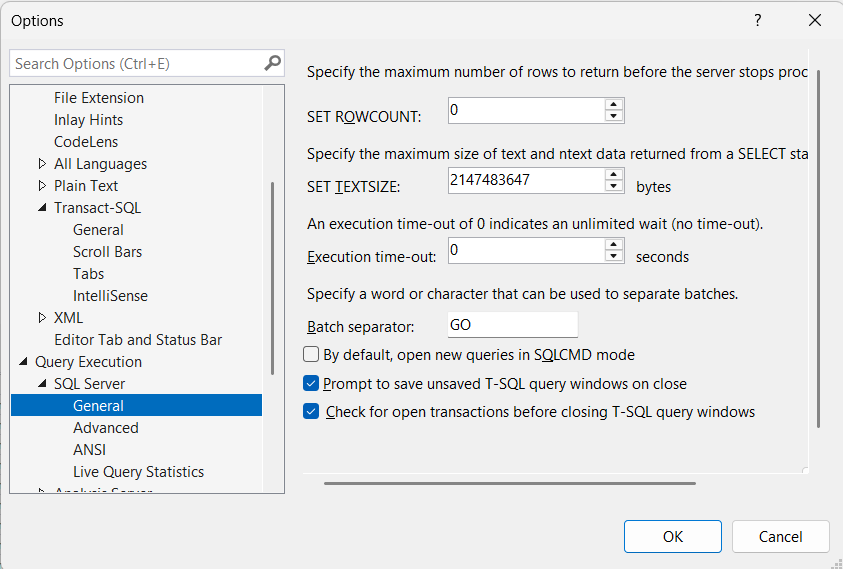Image resolution: width=843 pixels, height=569 pixels.
Task: Click the Batch separator text field
Action: click(513, 325)
